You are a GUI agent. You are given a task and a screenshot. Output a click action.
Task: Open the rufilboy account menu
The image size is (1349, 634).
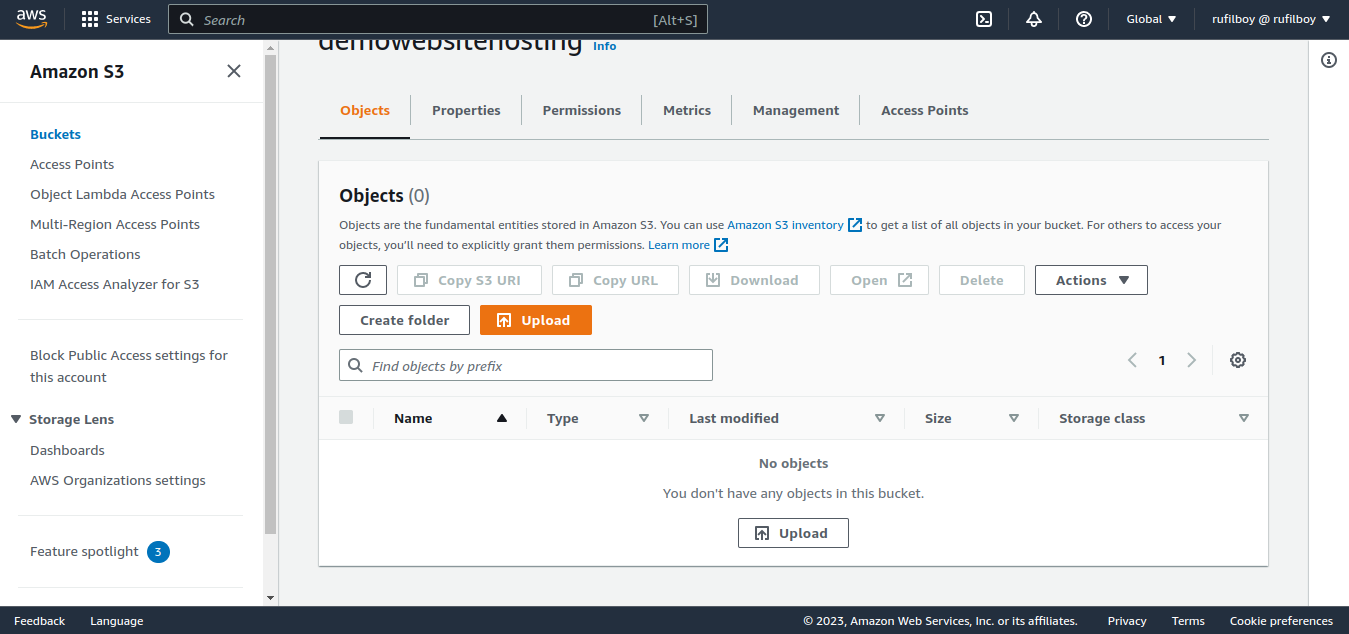[x=1271, y=19]
